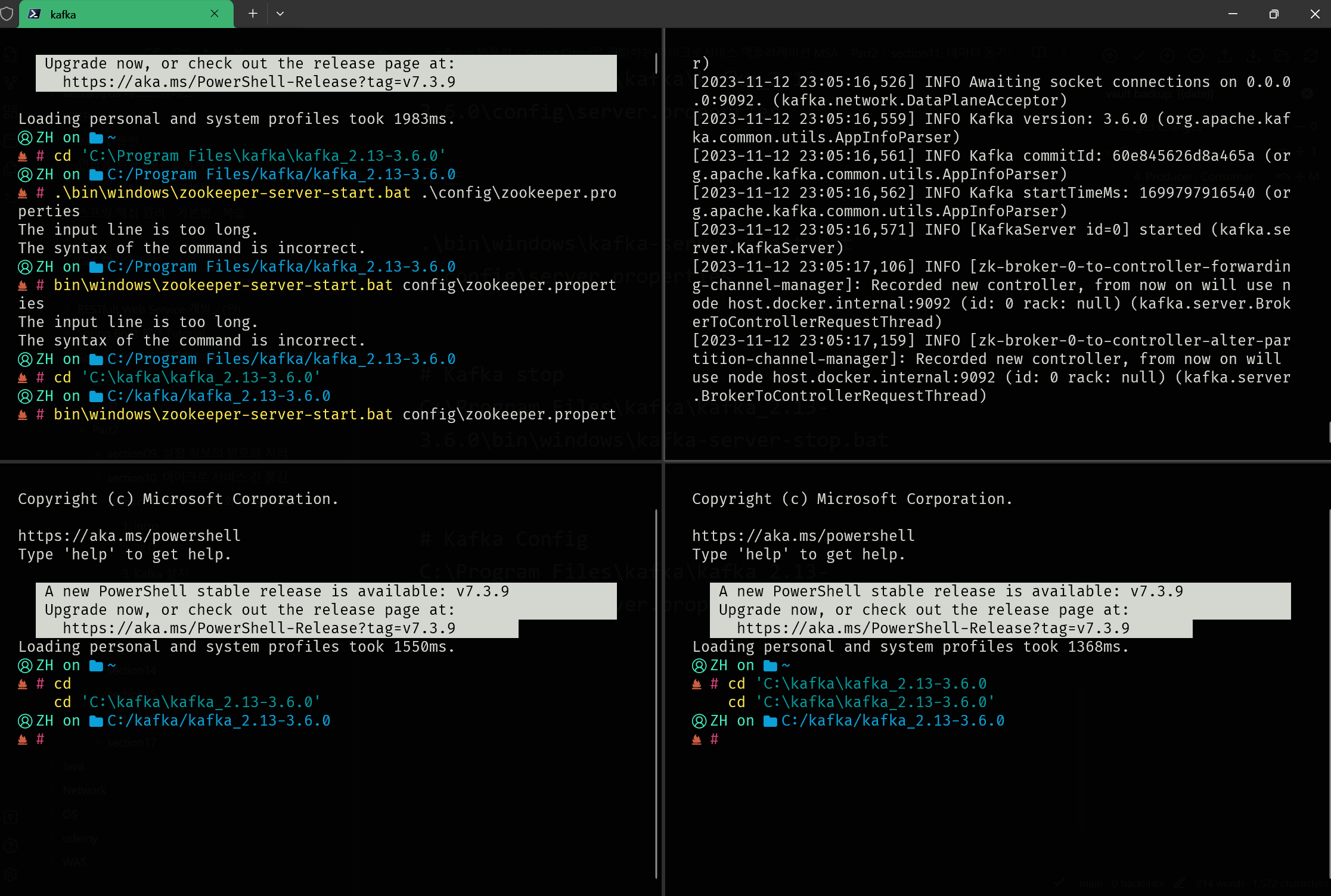Viewport: 1331px width, 896px height.
Task: Click 'Copyright (c) Microsoft Corporation.' in the bottom-left pane
Action: coord(178,499)
